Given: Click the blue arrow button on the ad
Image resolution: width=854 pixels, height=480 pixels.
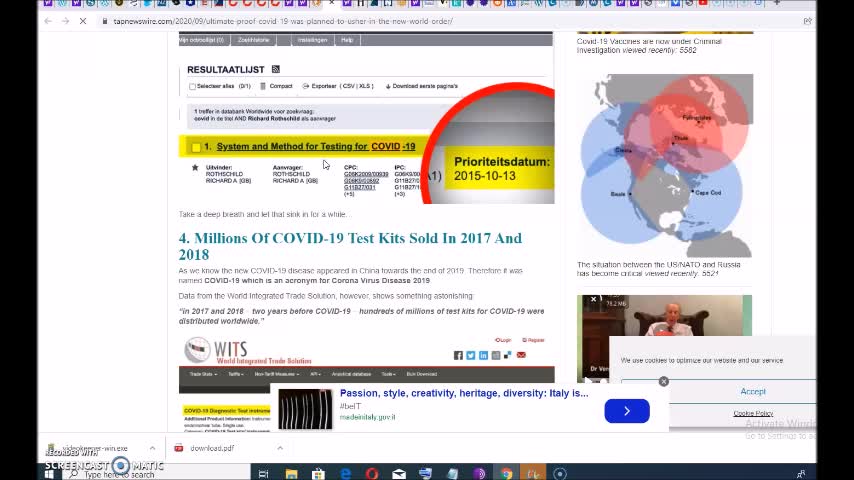Looking at the screenshot, I should click(627, 411).
